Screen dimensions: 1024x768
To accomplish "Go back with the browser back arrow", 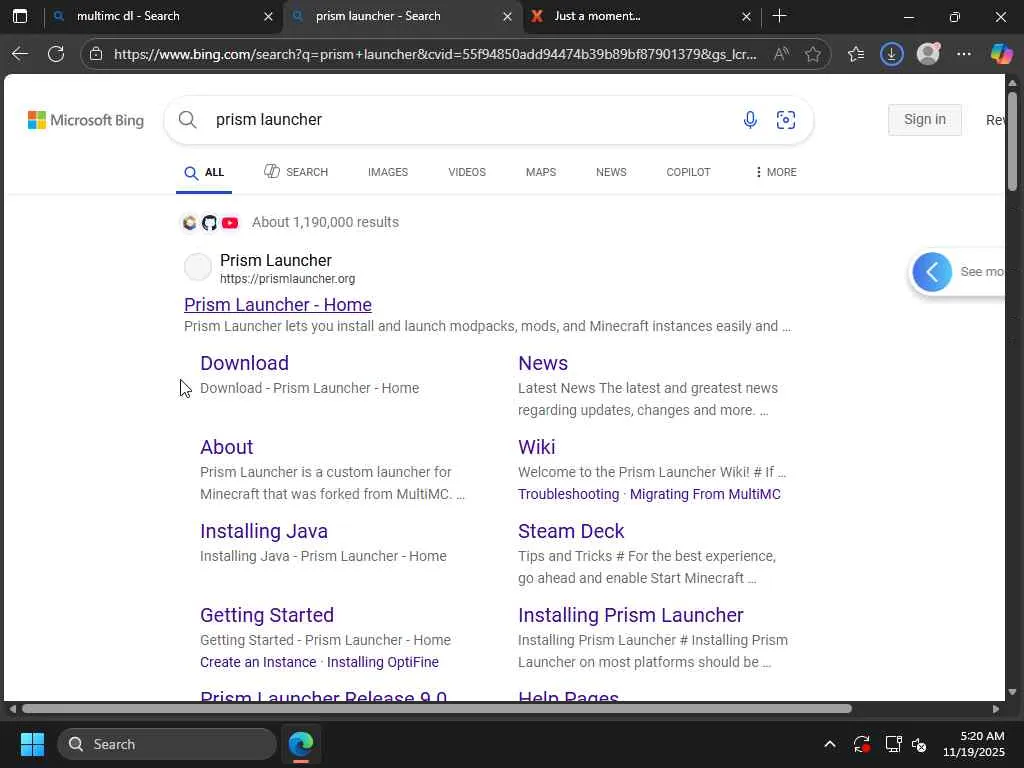I will (20, 54).
